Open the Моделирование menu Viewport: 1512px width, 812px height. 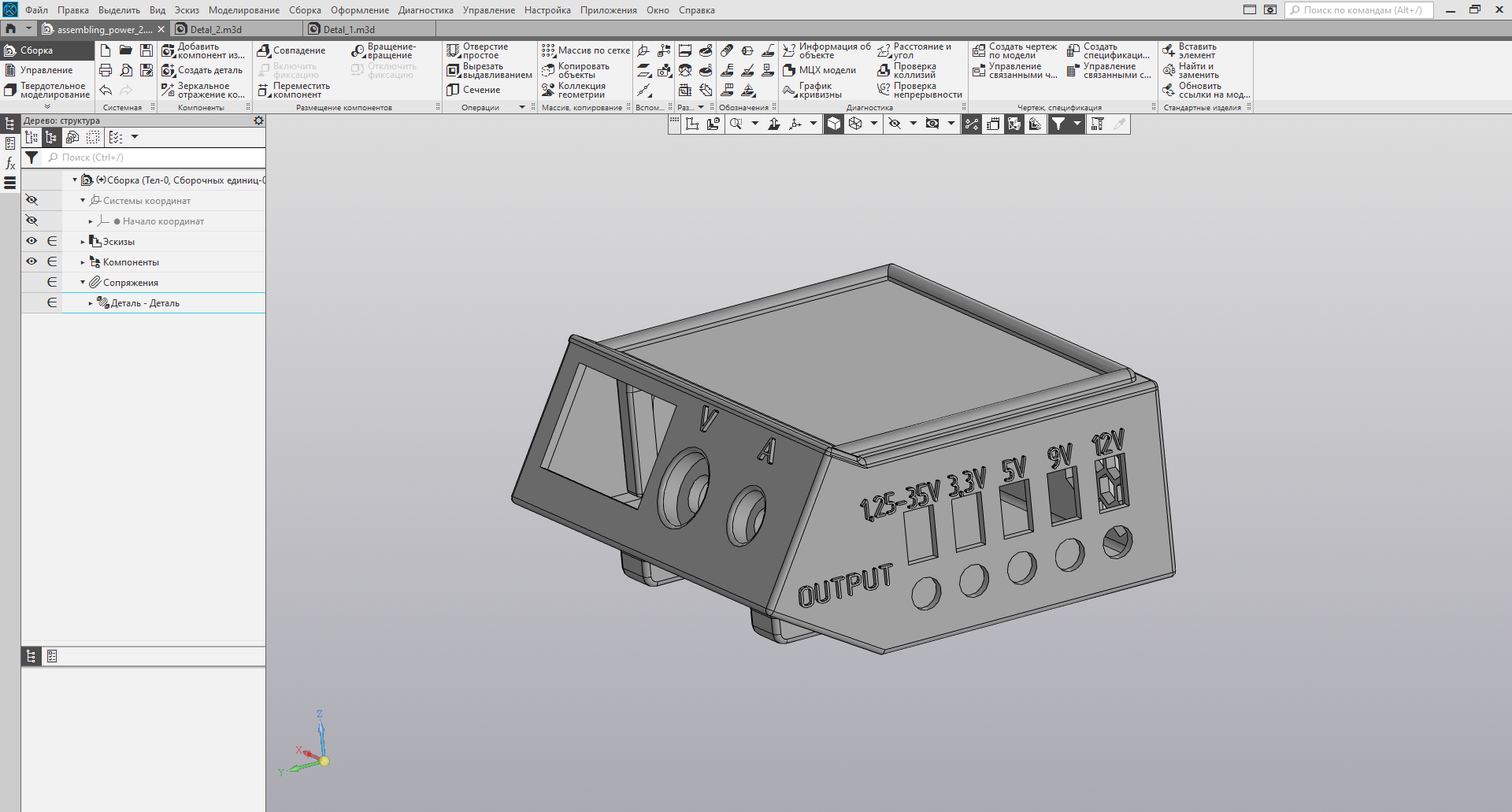[243, 10]
